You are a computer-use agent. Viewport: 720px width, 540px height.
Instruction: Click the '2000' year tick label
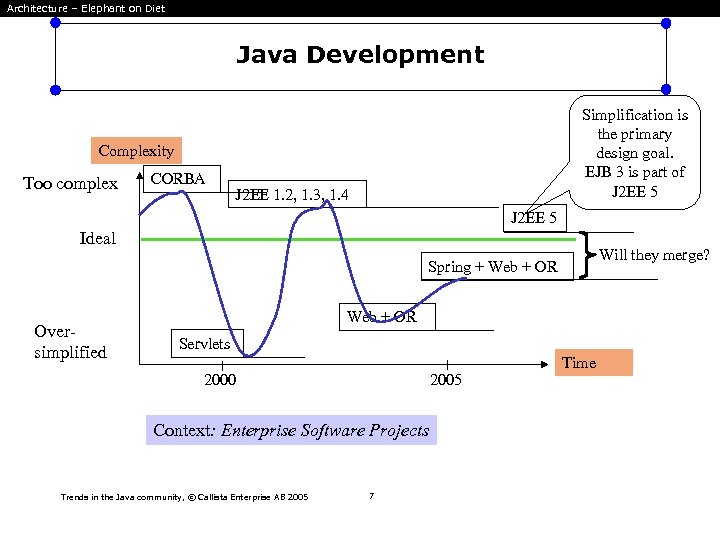tap(220, 379)
